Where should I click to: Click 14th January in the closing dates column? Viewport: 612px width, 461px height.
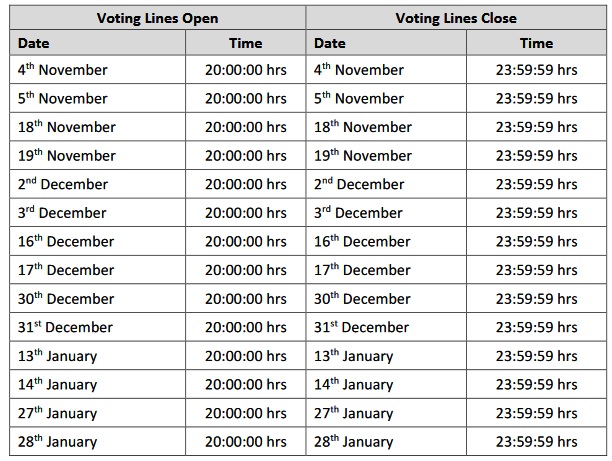(x=354, y=385)
